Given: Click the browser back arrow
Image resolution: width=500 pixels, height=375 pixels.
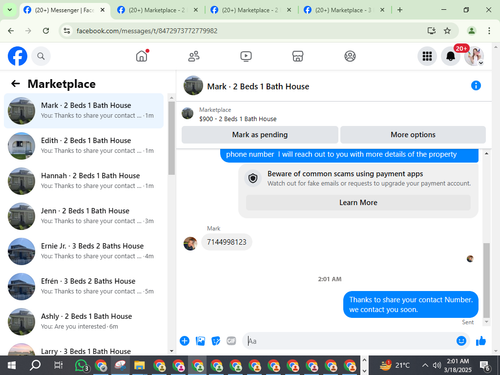Looking at the screenshot, I should (x=11, y=31).
